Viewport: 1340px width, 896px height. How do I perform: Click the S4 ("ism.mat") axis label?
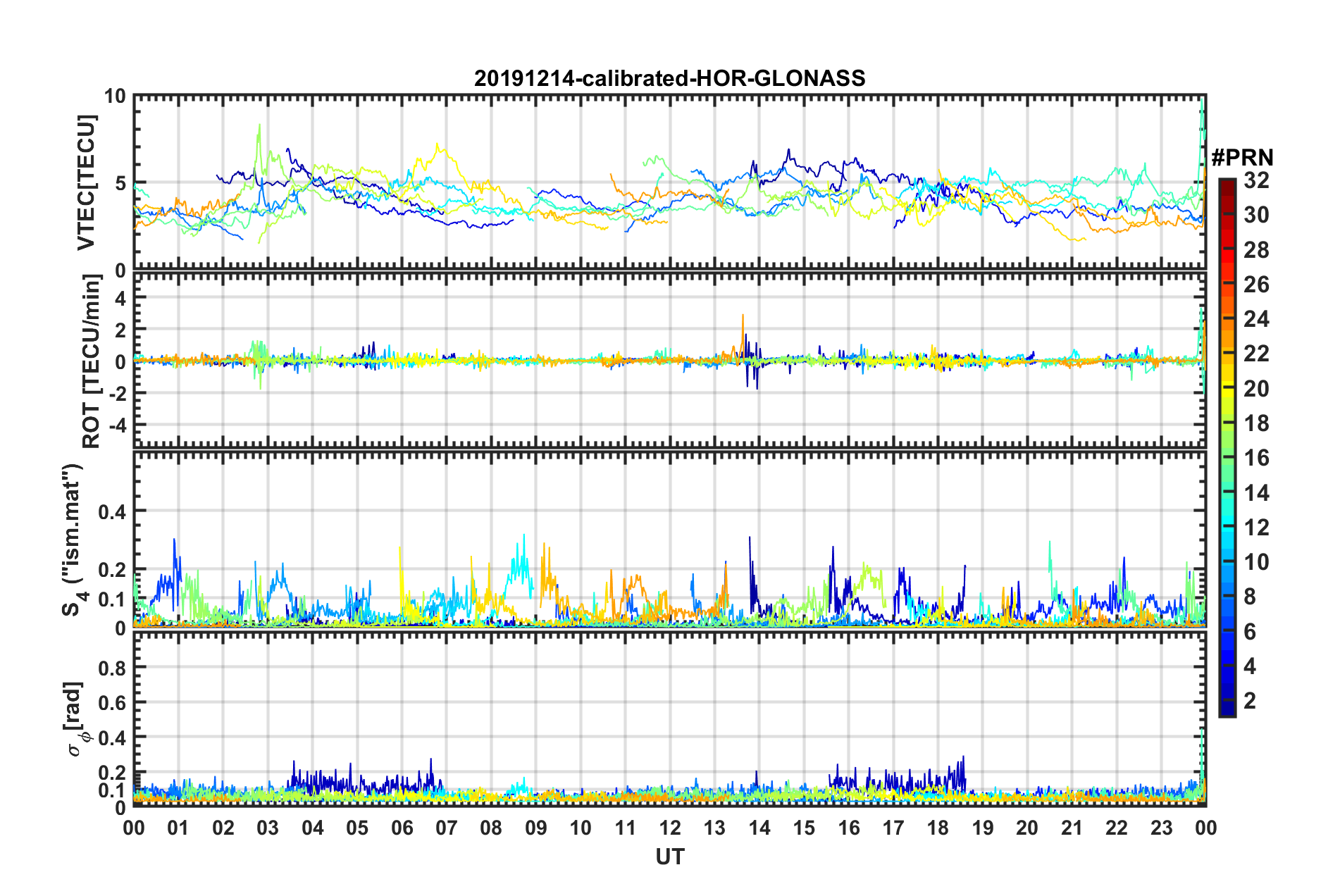[73, 540]
